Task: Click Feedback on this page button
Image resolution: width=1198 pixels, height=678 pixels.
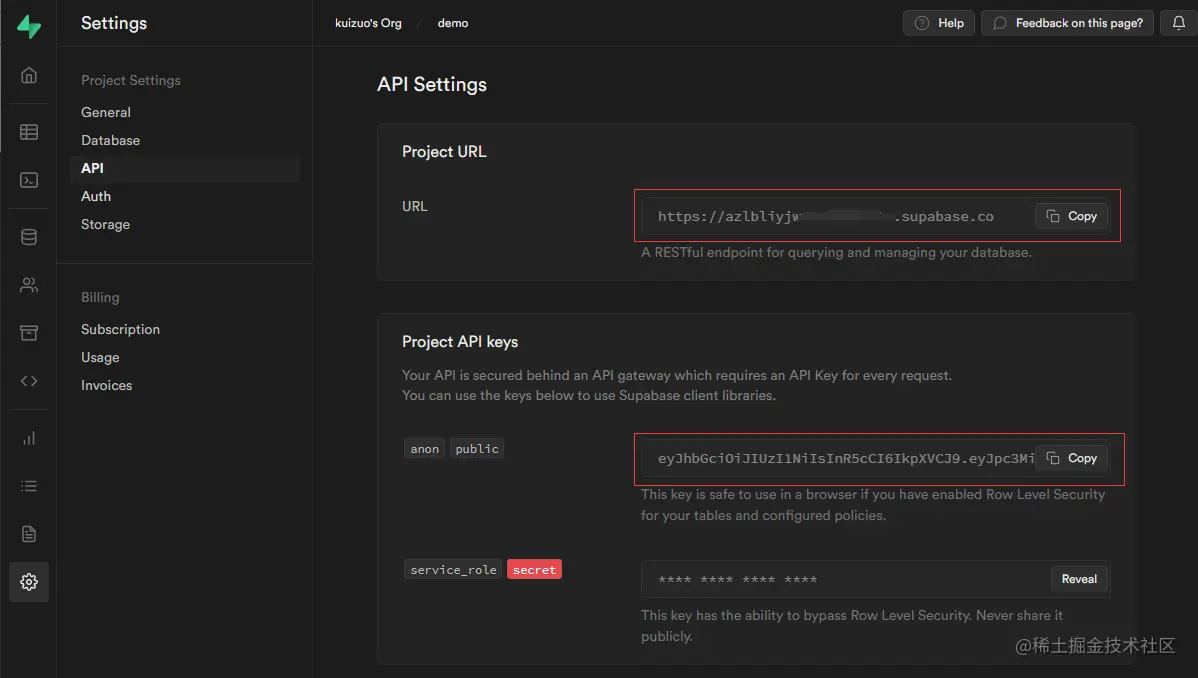Action: point(1067,23)
